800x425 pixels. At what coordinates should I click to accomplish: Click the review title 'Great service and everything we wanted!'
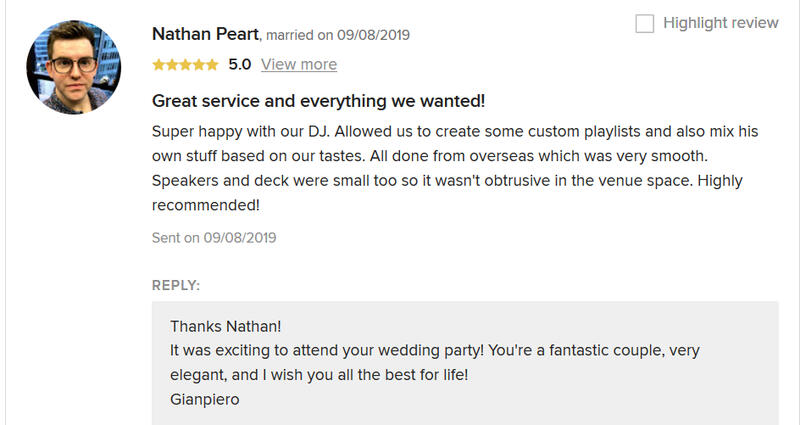pyautogui.click(x=319, y=101)
